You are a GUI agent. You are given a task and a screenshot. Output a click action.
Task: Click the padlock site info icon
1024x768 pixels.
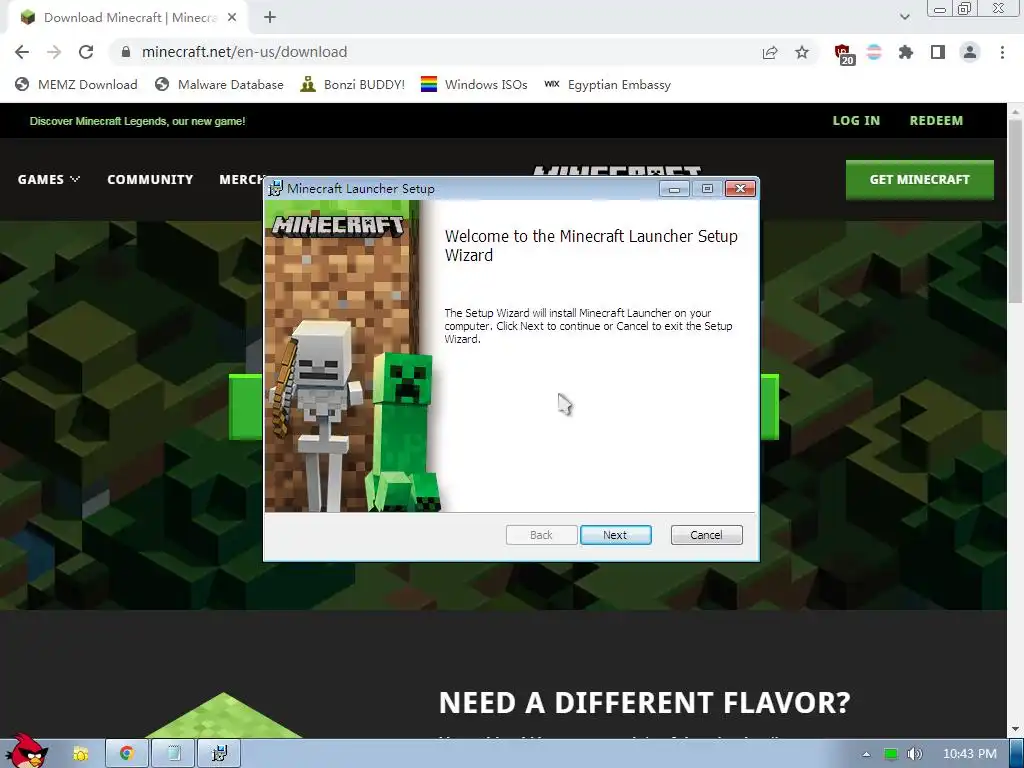126,52
